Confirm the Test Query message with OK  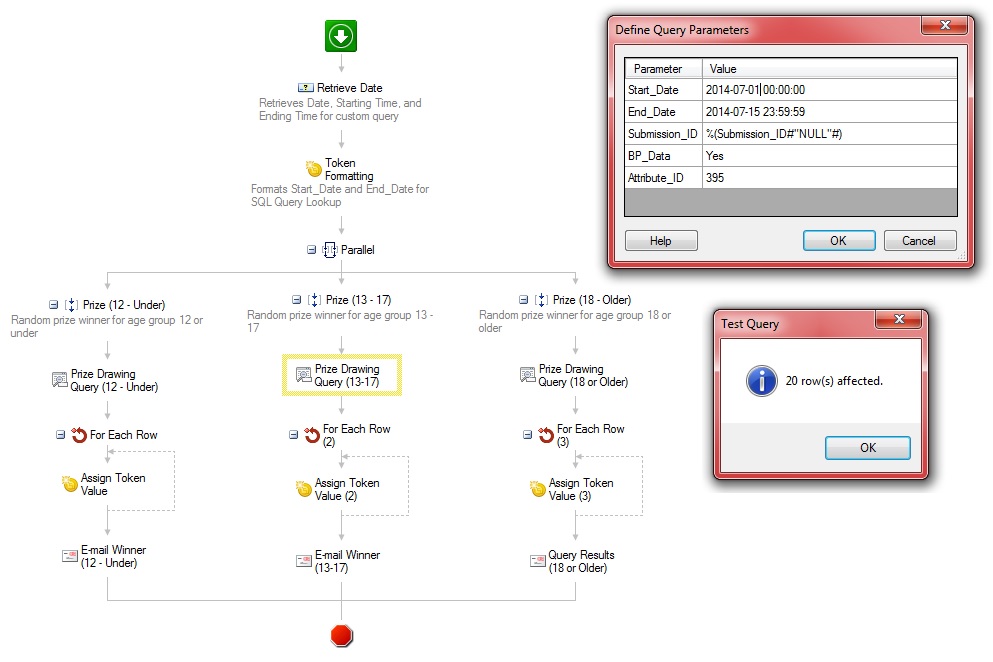click(x=867, y=448)
